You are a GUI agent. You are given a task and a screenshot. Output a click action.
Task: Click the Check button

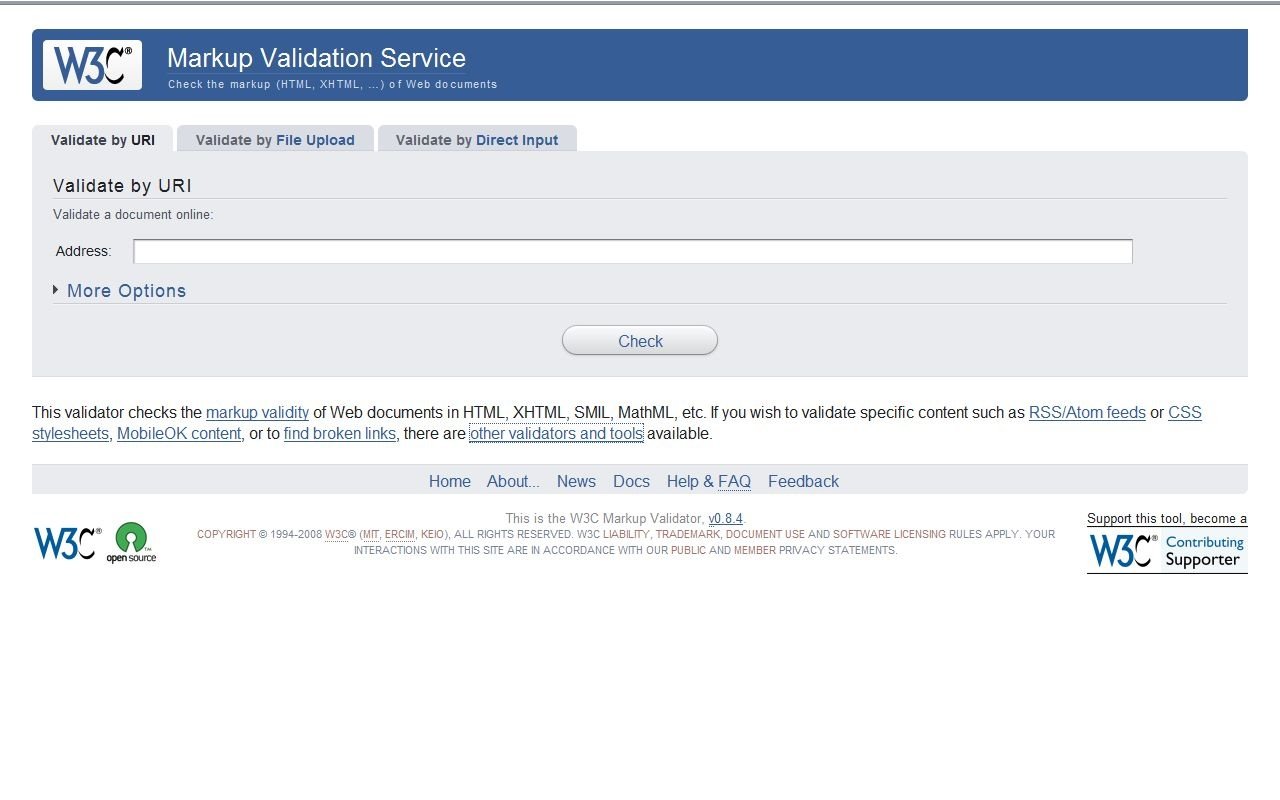640,341
